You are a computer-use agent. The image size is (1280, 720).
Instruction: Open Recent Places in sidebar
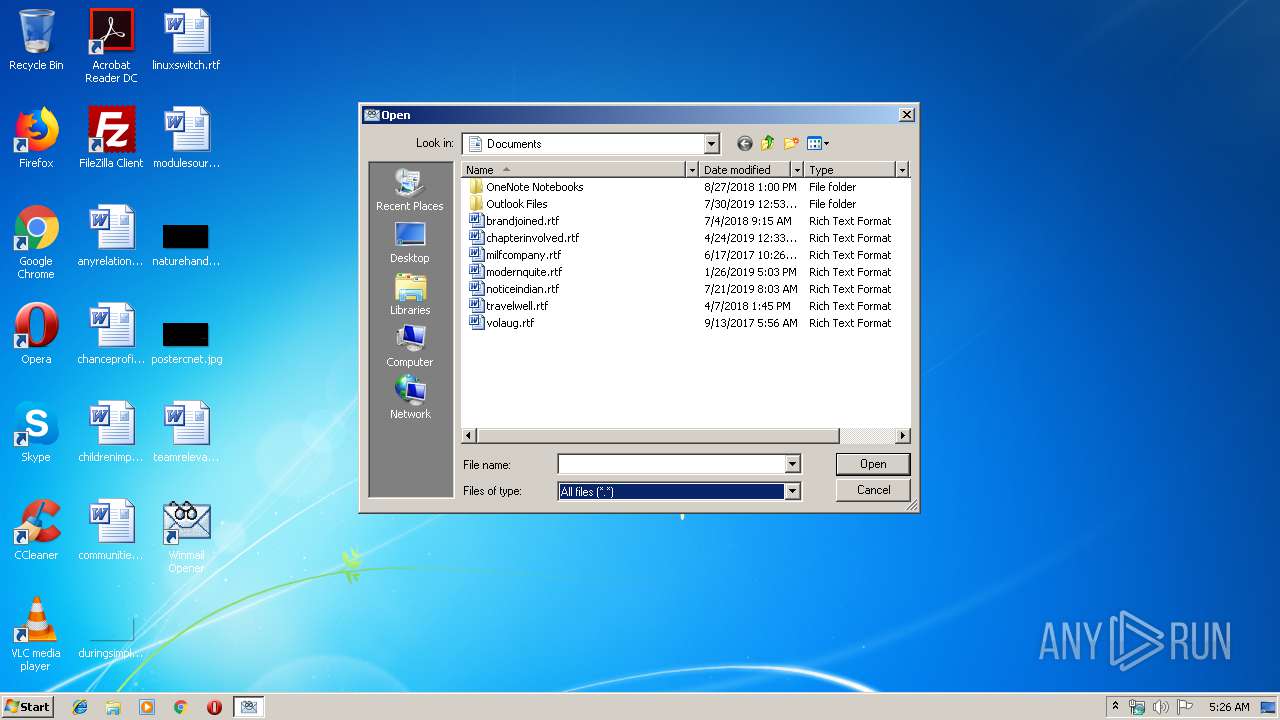[x=410, y=190]
